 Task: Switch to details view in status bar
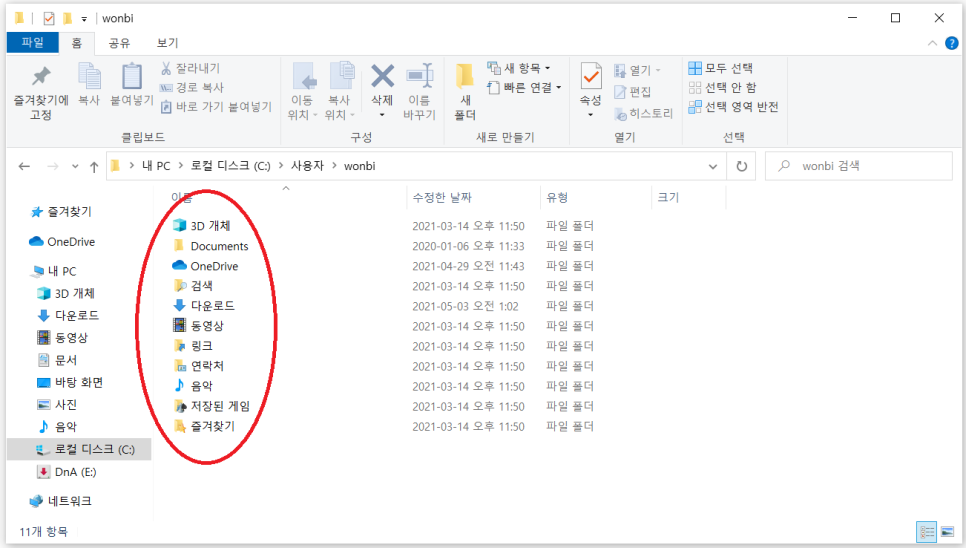(x=927, y=532)
